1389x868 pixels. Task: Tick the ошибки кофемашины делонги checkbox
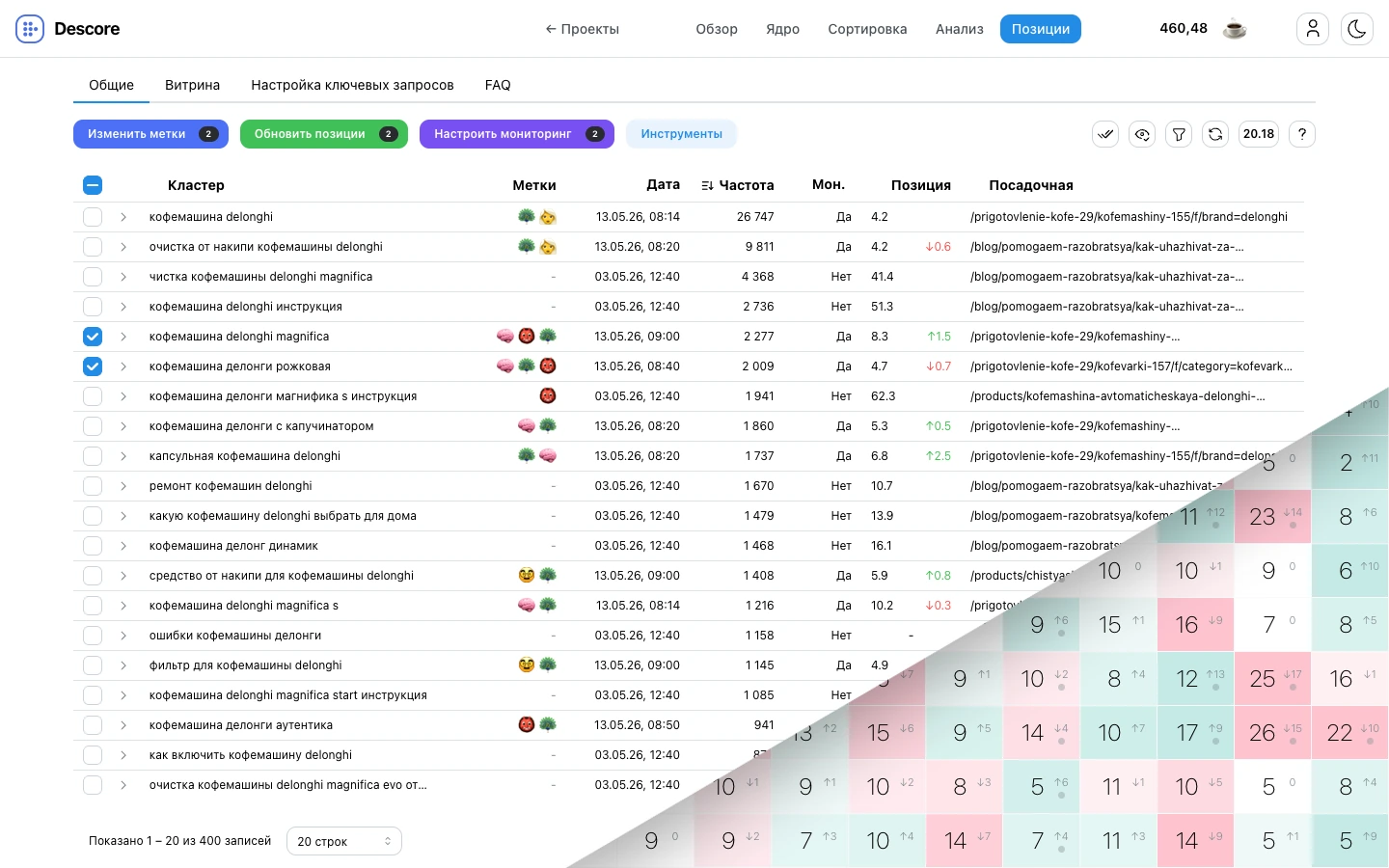(93, 636)
